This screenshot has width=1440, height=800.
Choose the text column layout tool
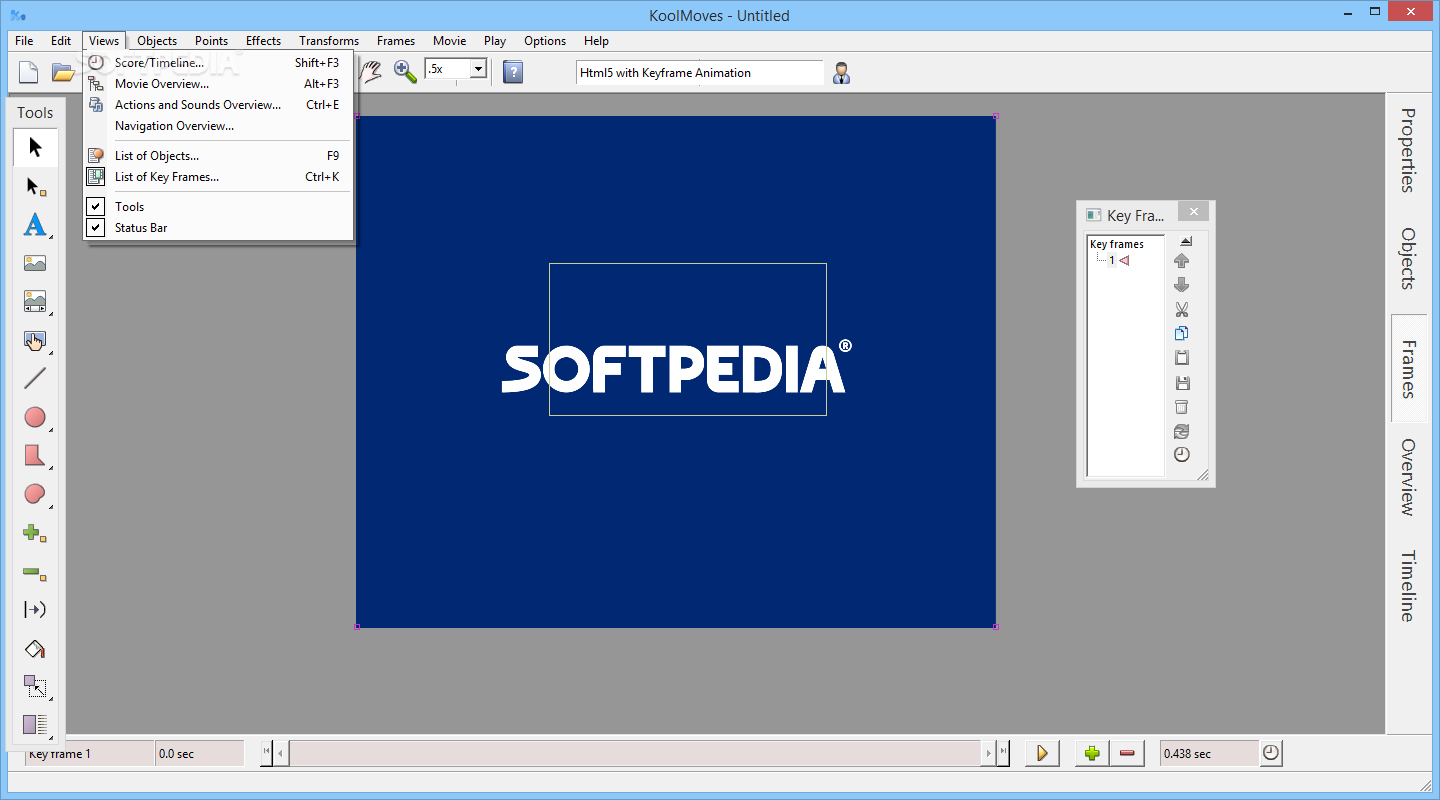tap(35, 725)
